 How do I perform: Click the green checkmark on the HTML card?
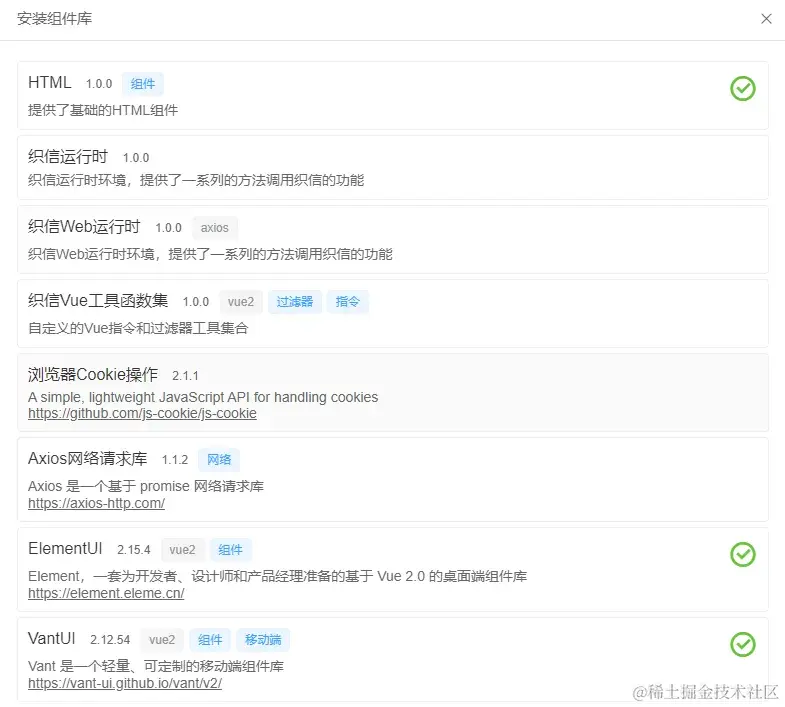(742, 89)
